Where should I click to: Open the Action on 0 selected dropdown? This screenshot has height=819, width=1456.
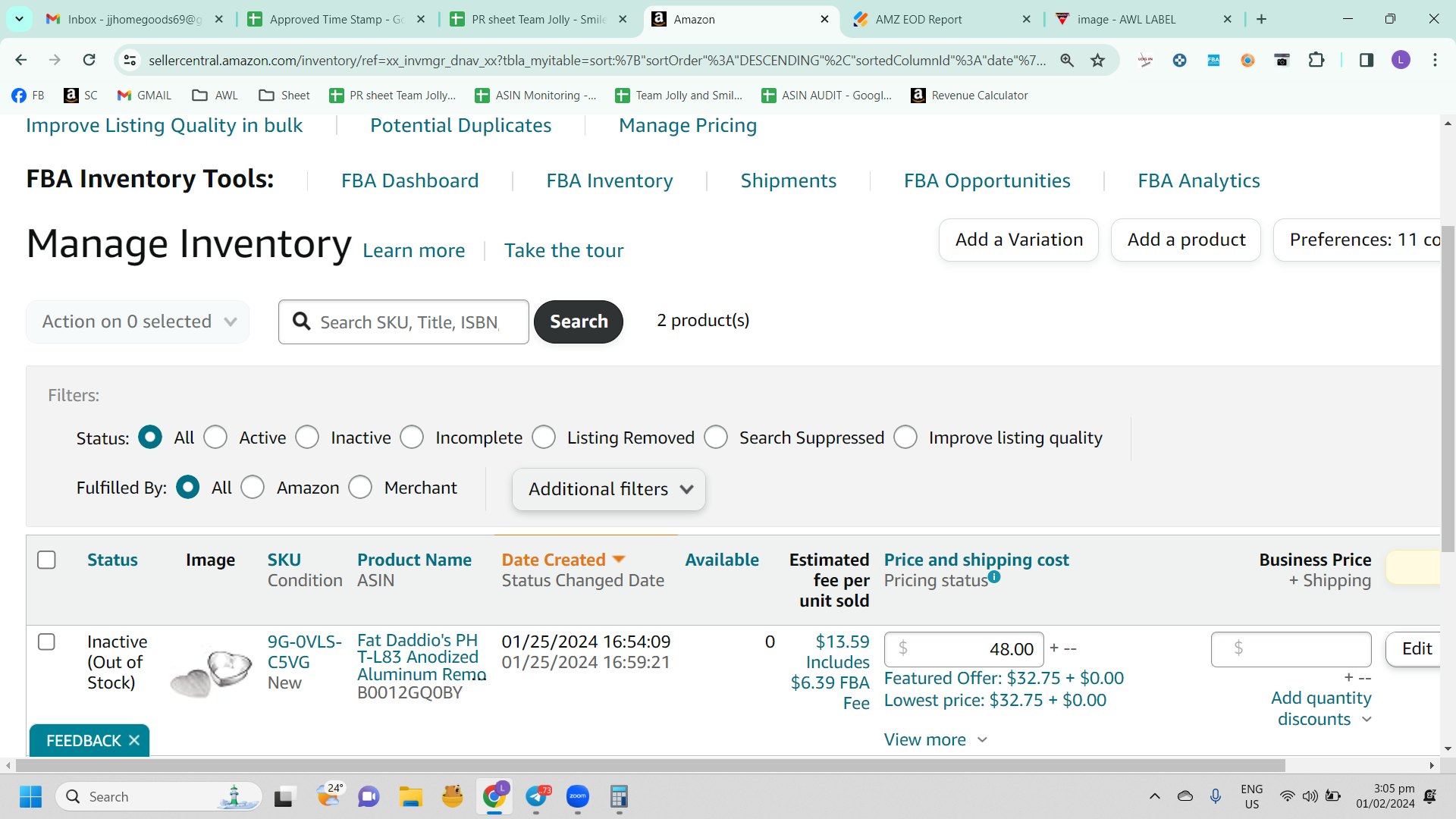[x=138, y=322]
